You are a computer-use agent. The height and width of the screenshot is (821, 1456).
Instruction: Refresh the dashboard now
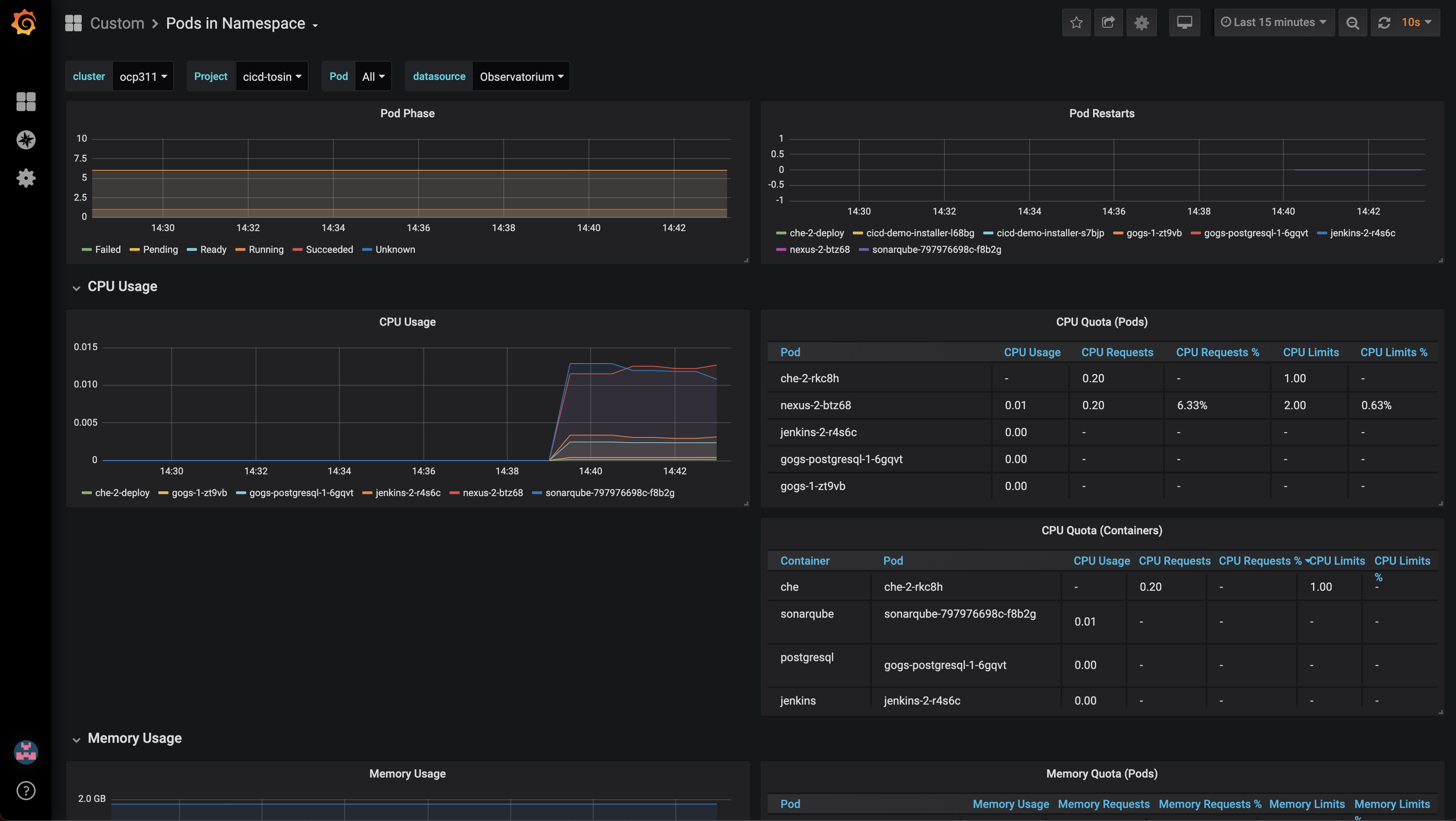[x=1384, y=23]
